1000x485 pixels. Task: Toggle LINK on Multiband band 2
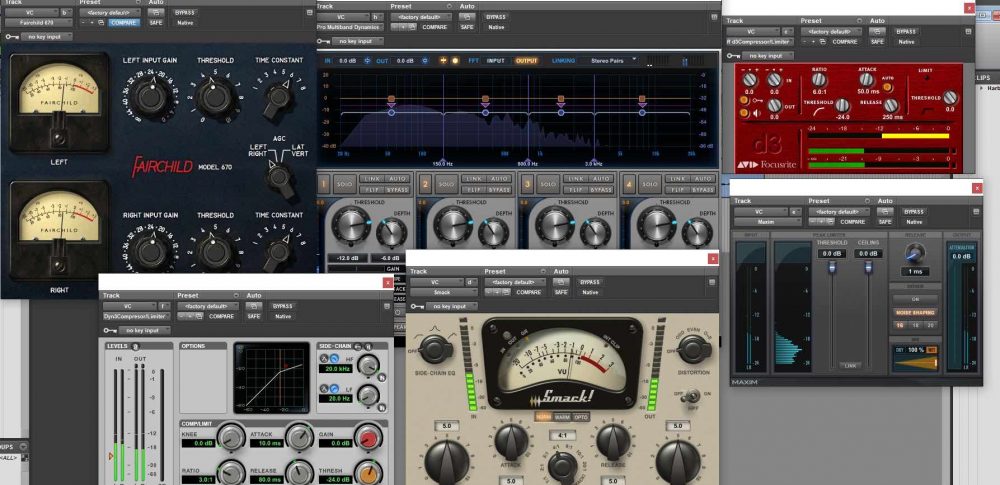pos(473,179)
